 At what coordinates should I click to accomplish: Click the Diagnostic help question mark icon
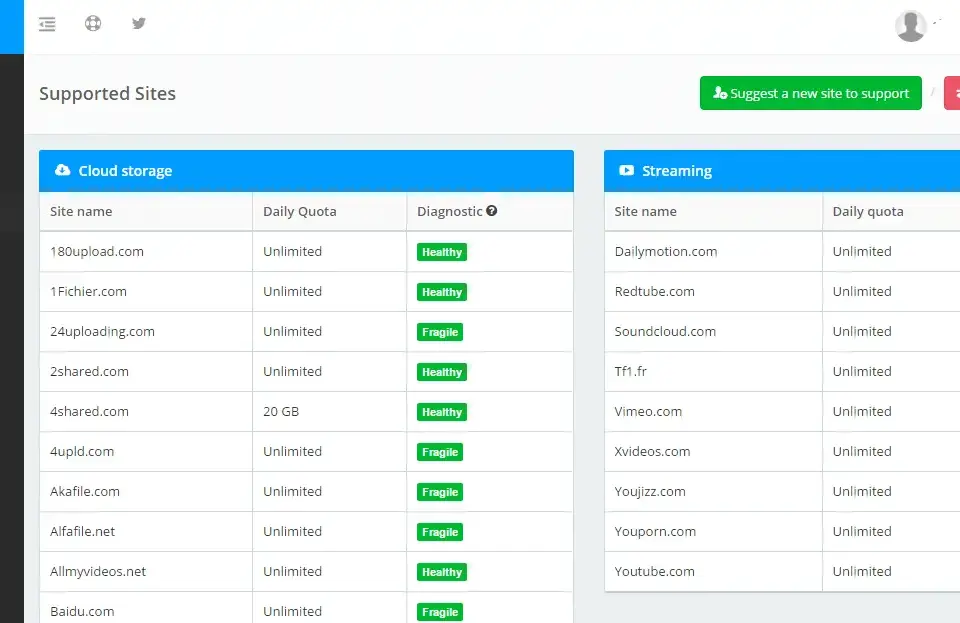(492, 211)
